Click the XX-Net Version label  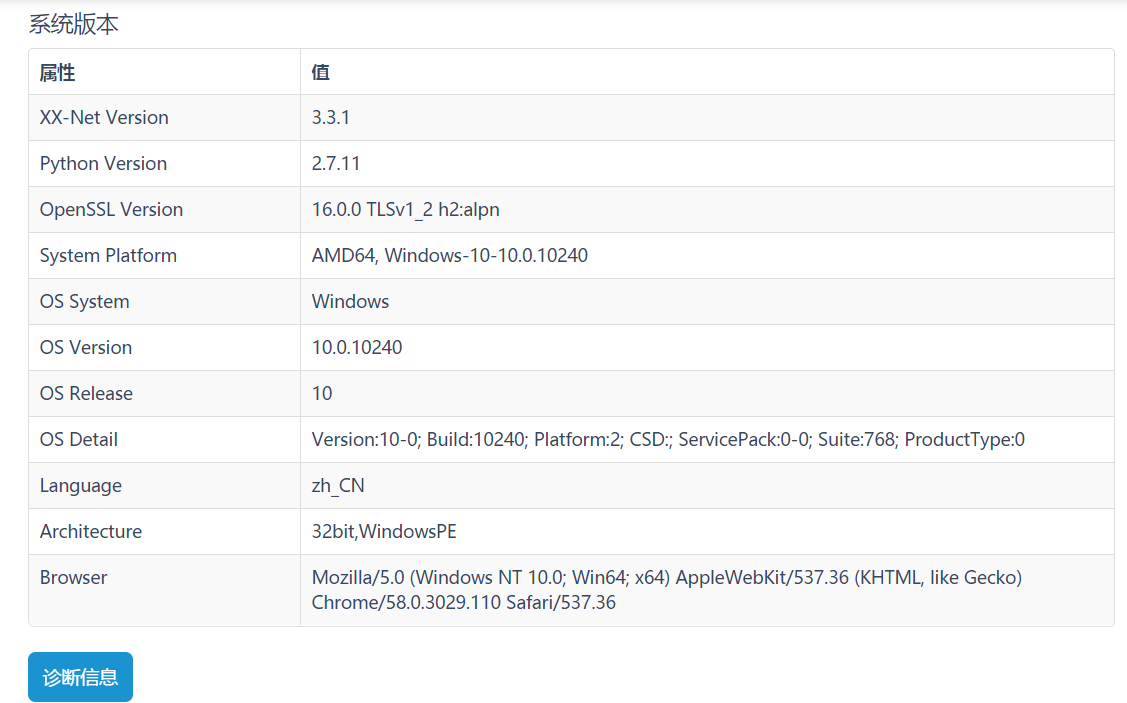coord(104,117)
